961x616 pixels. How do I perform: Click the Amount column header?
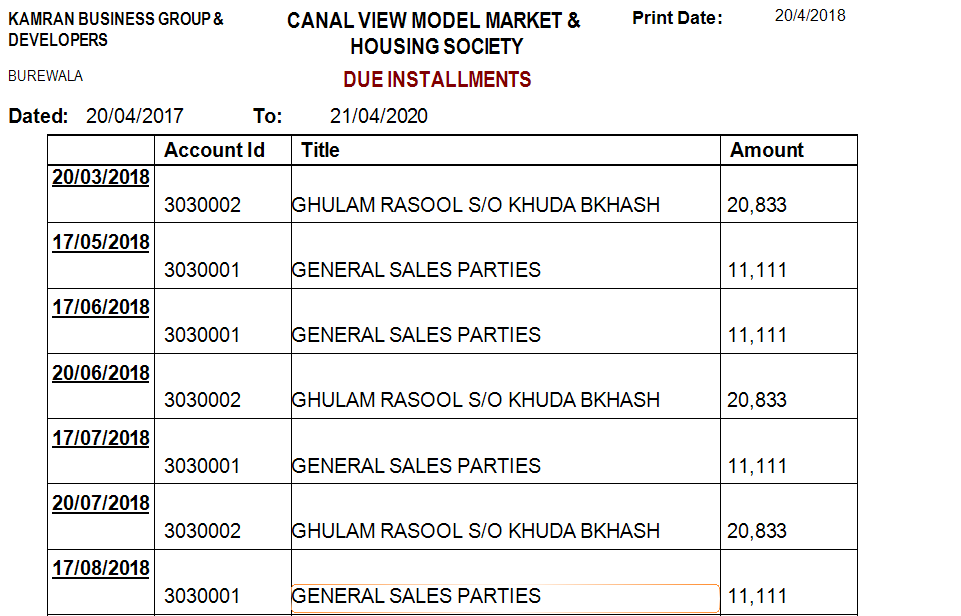pos(766,150)
